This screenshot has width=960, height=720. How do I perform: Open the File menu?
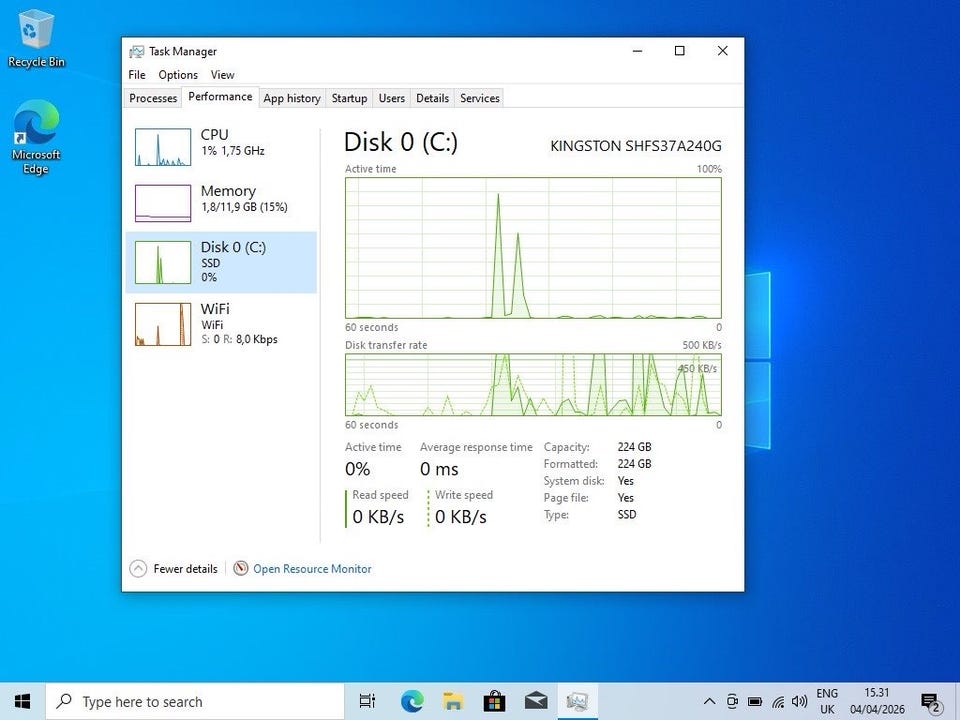(x=137, y=75)
